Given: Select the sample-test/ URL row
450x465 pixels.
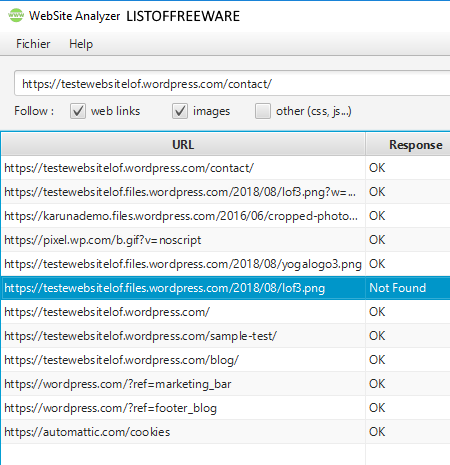Looking at the screenshot, I should [226, 336].
